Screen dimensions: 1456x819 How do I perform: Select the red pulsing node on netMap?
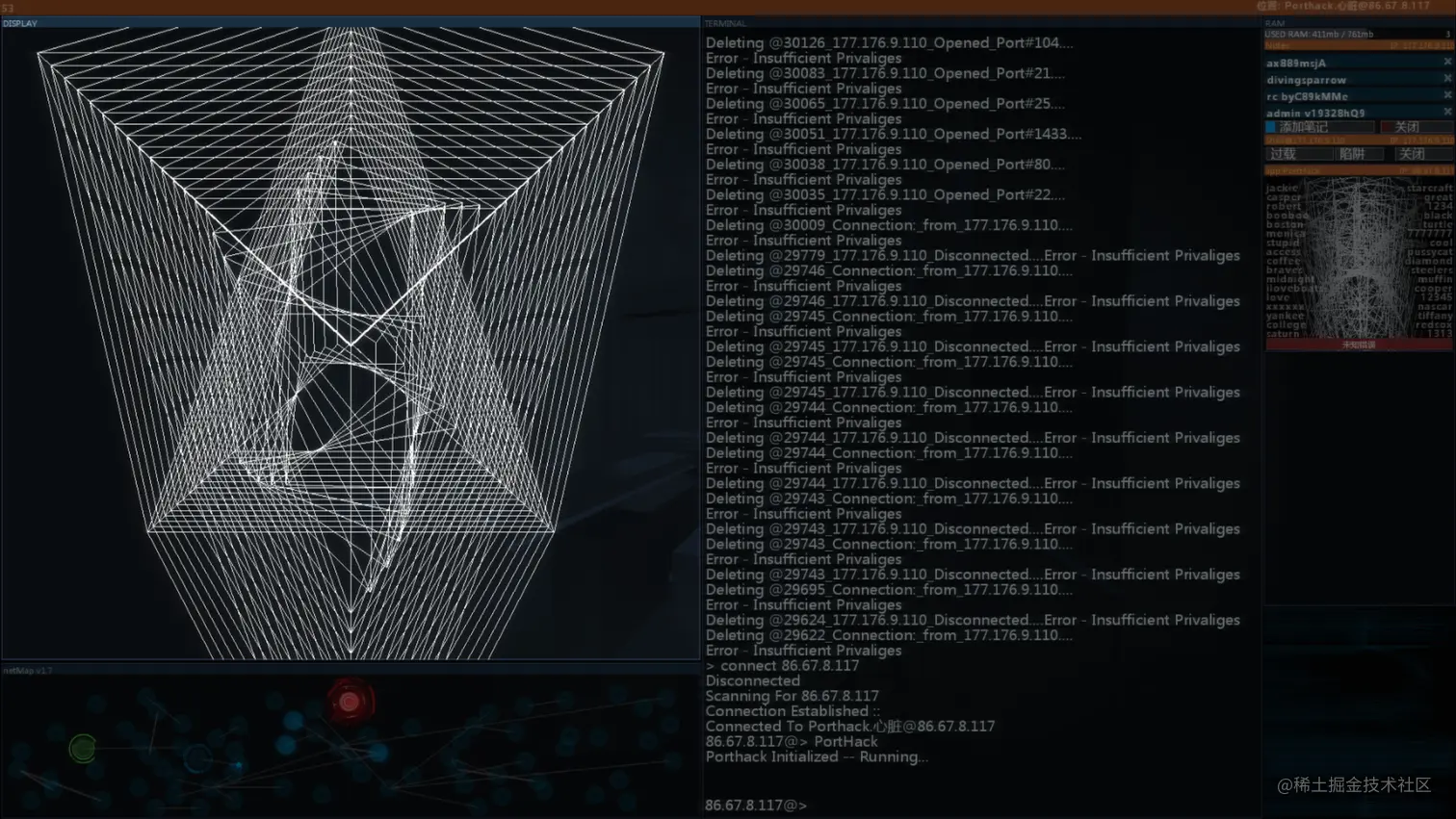350,702
